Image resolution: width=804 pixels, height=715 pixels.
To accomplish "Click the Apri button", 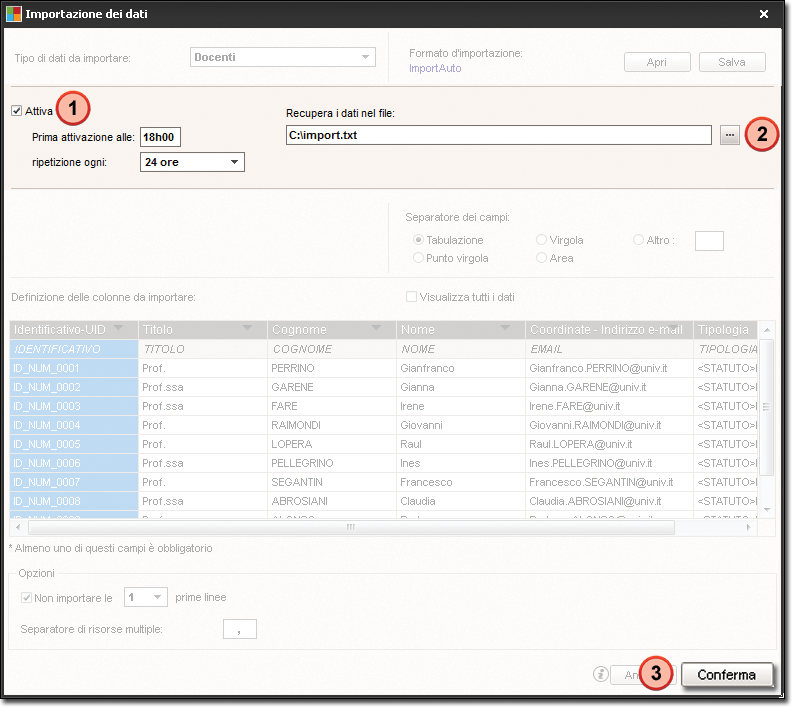I will (x=657, y=62).
